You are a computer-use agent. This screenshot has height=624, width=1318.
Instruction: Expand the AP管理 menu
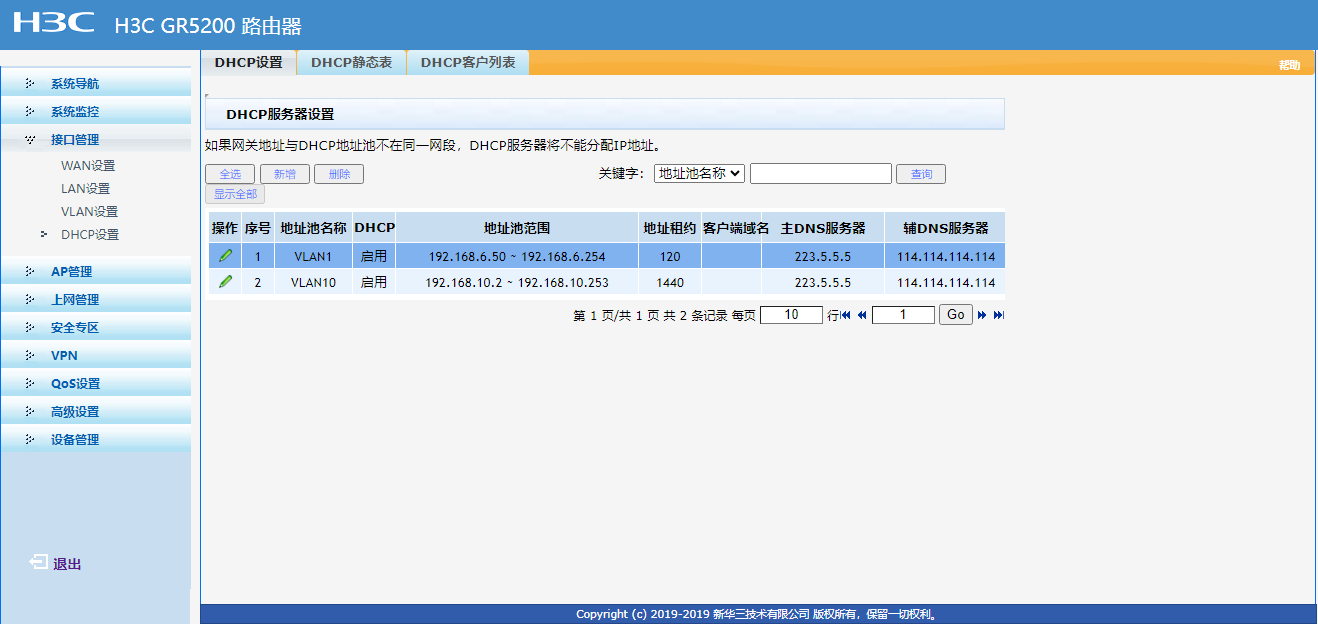pyautogui.click(x=95, y=272)
